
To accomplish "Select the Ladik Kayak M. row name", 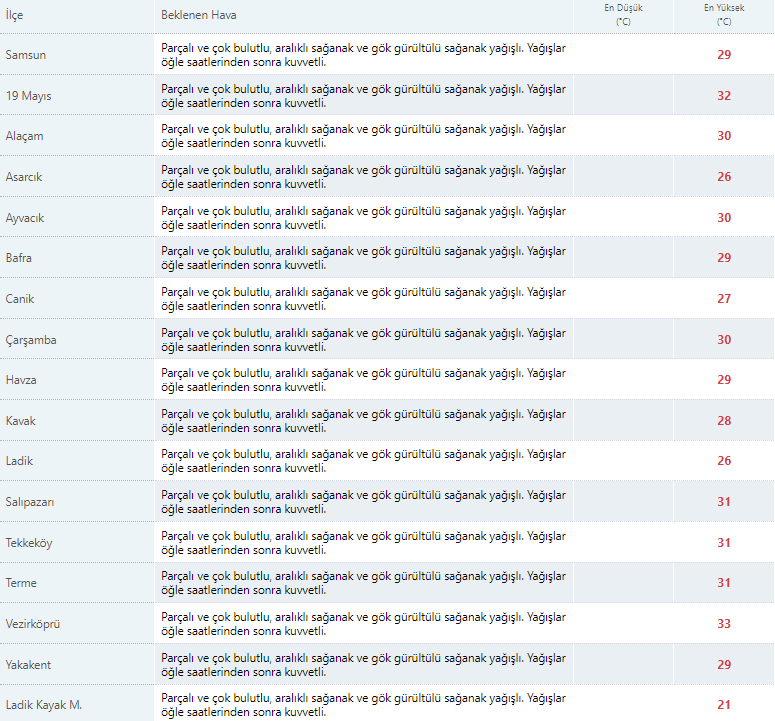I will (x=43, y=705).
